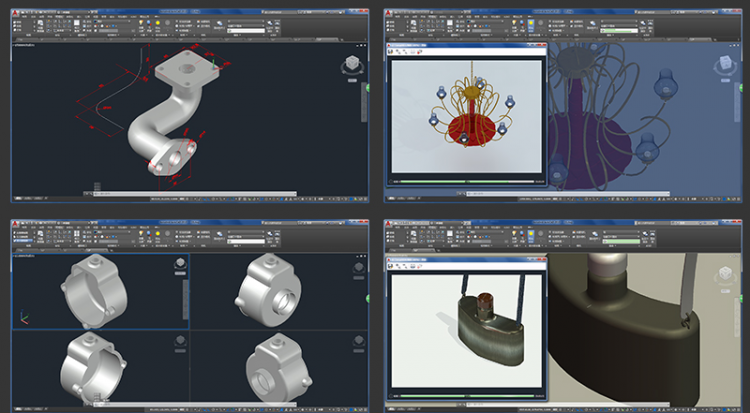Click the ViewCube in the pipe-elbow window

click(x=353, y=64)
